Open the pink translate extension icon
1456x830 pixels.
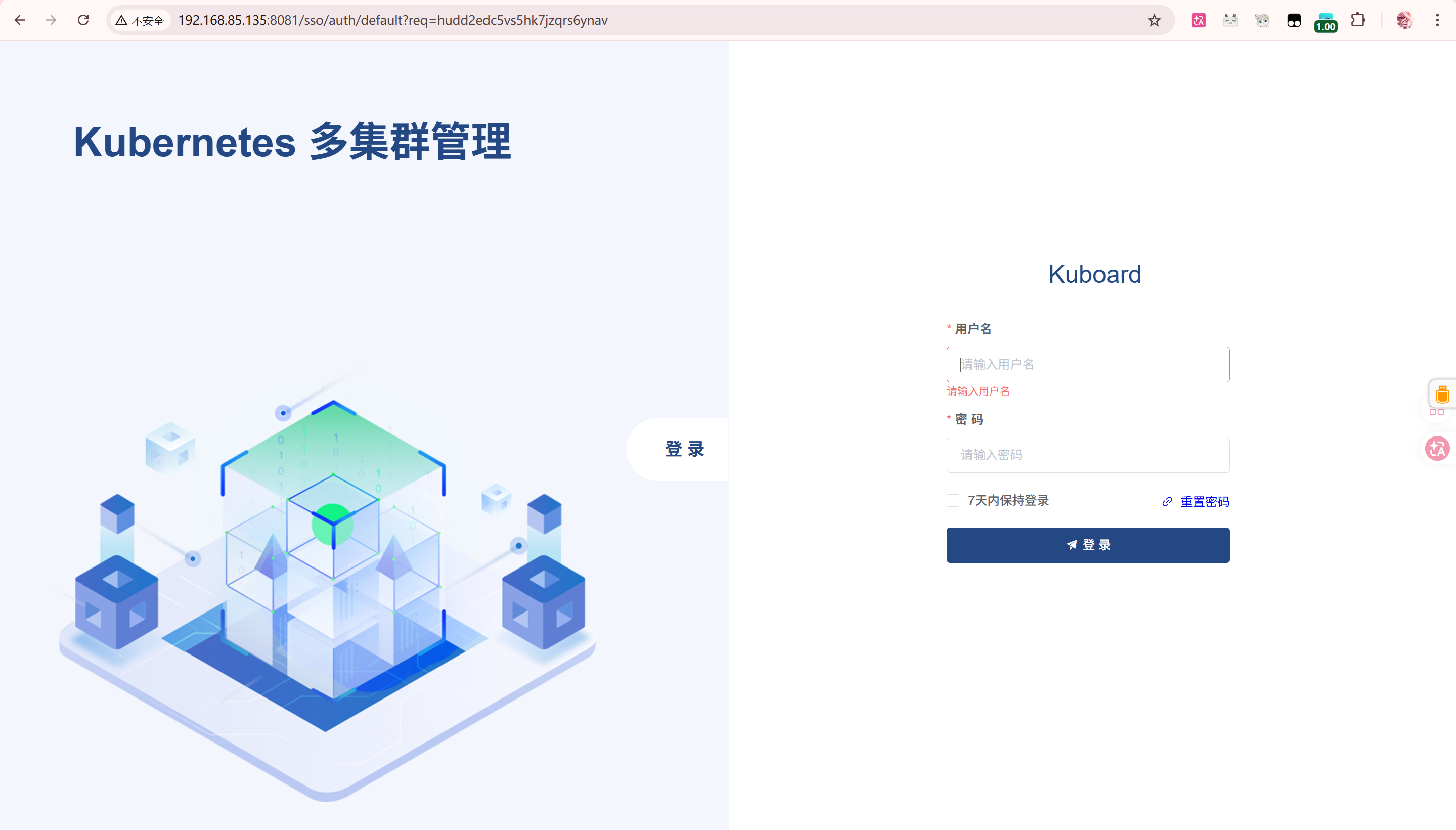1199,21
